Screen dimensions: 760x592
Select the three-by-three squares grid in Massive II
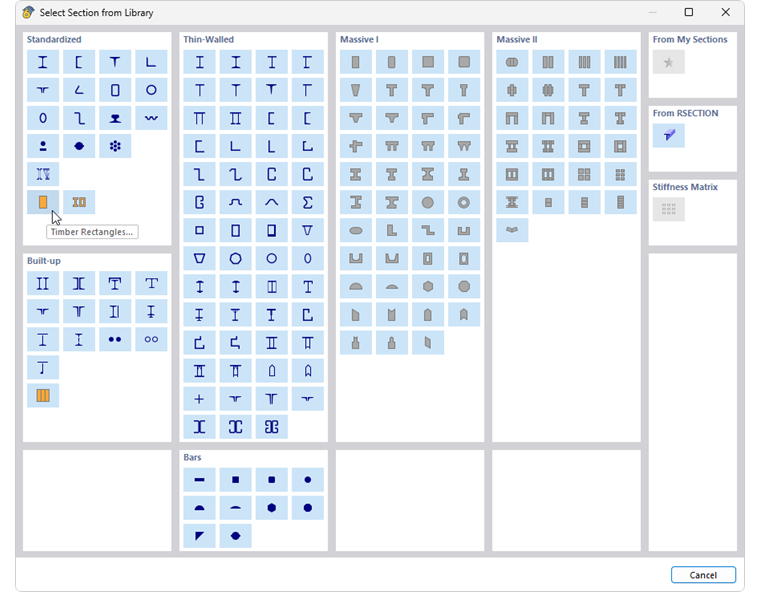(x=620, y=174)
